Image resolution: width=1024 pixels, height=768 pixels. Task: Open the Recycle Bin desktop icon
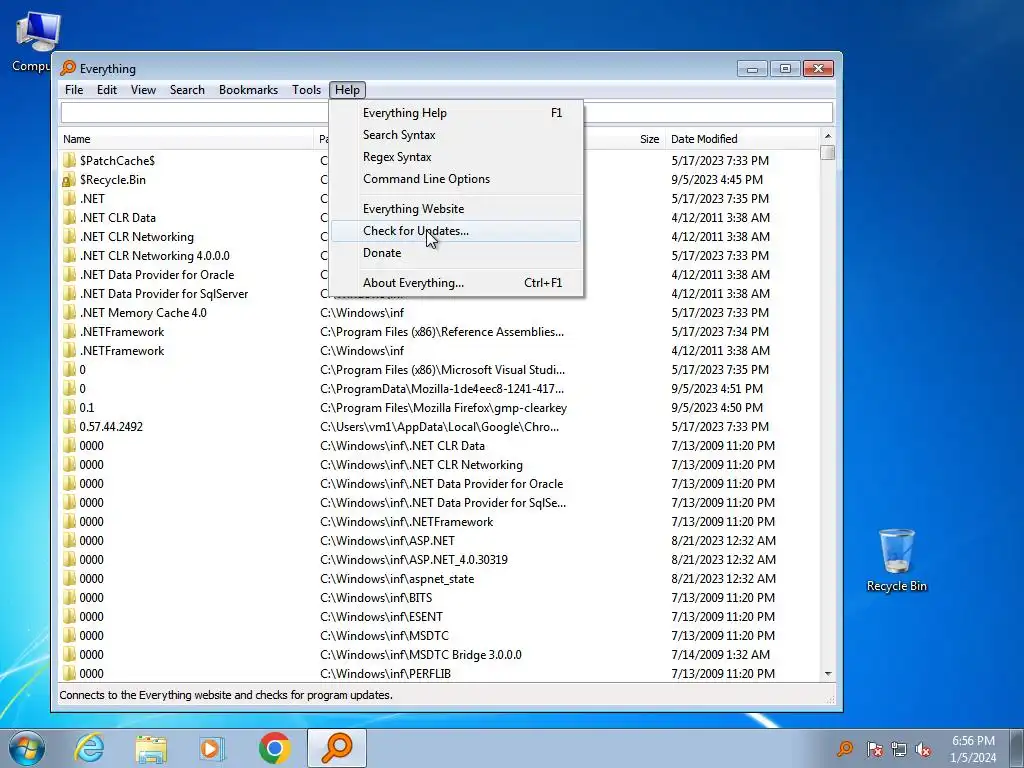coord(896,560)
